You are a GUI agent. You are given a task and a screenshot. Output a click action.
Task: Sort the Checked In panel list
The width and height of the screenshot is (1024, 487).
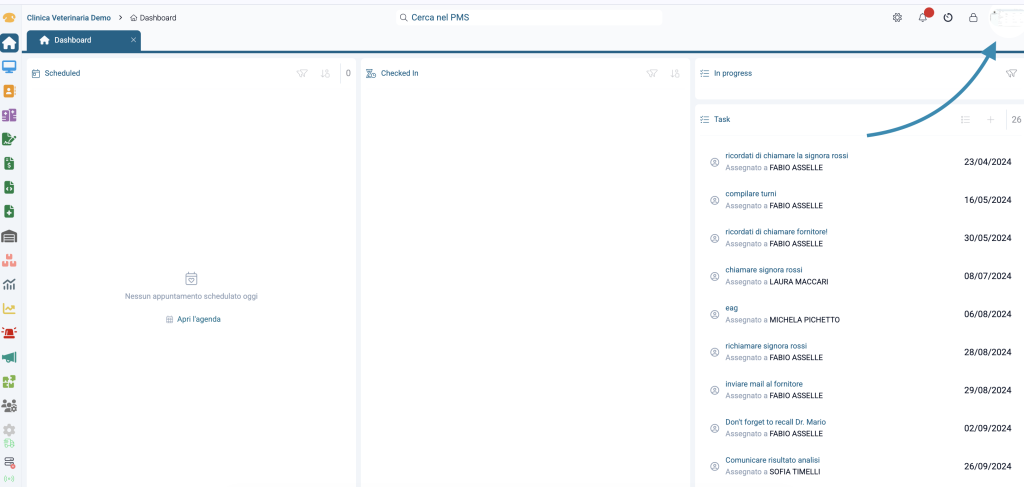coord(675,73)
